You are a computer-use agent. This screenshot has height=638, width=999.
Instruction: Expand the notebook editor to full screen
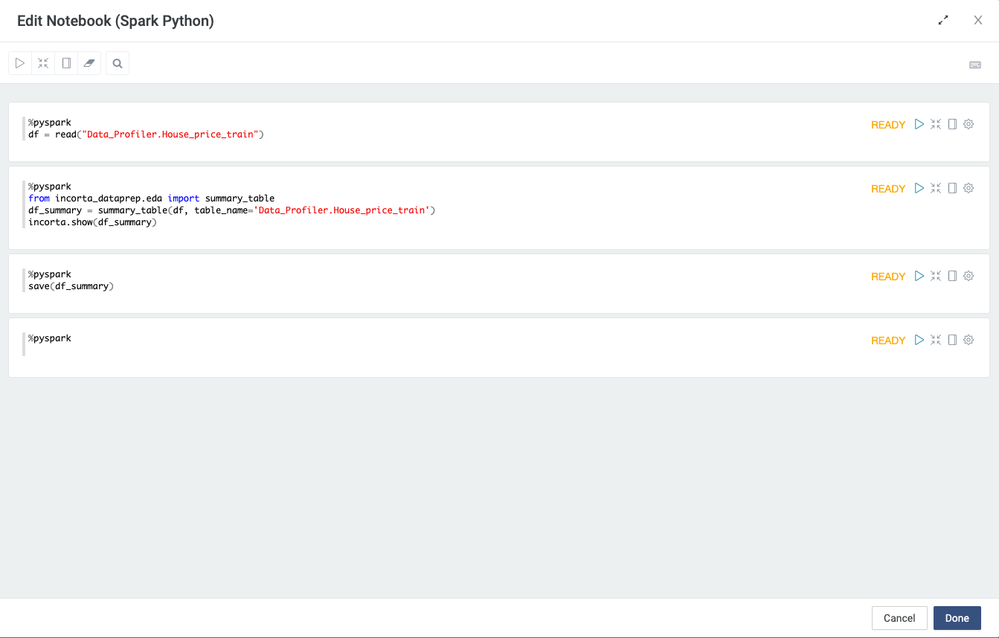943,20
